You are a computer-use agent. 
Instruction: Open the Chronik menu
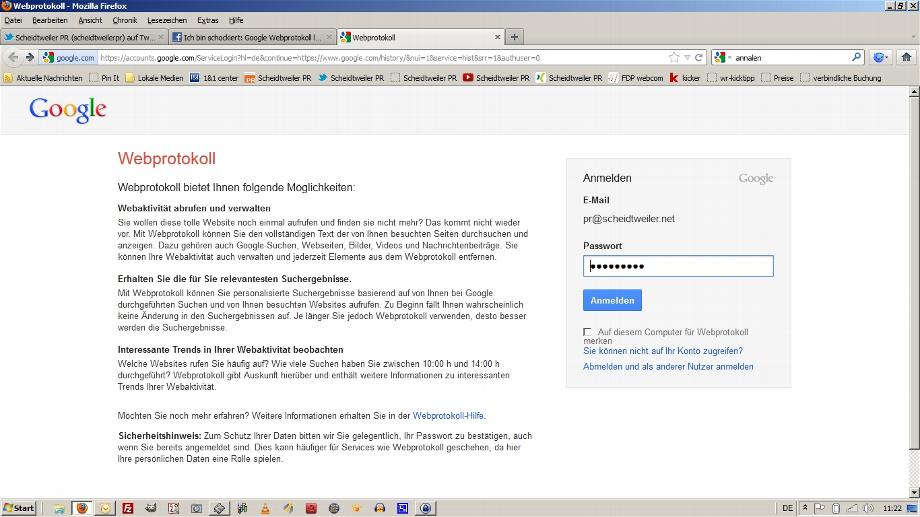point(125,20)
